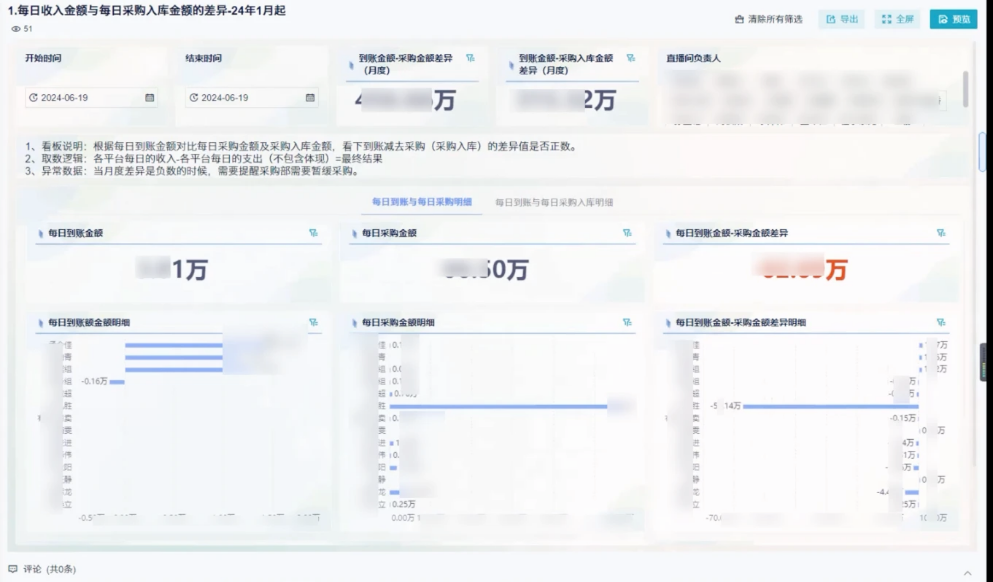The image size is (993, 582).
Task: Toggle the filter on 每日到账金额明细 chart
Action: pyautogui.click(x=311, y=322)
